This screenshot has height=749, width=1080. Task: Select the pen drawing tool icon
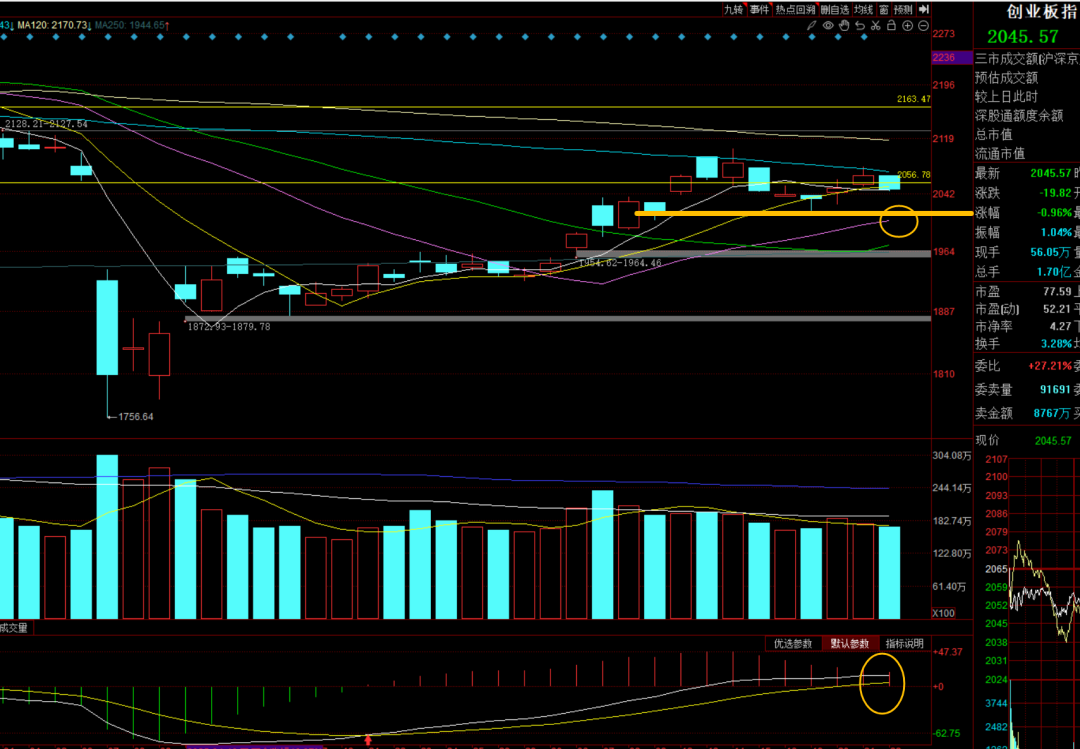click(812, 25)
